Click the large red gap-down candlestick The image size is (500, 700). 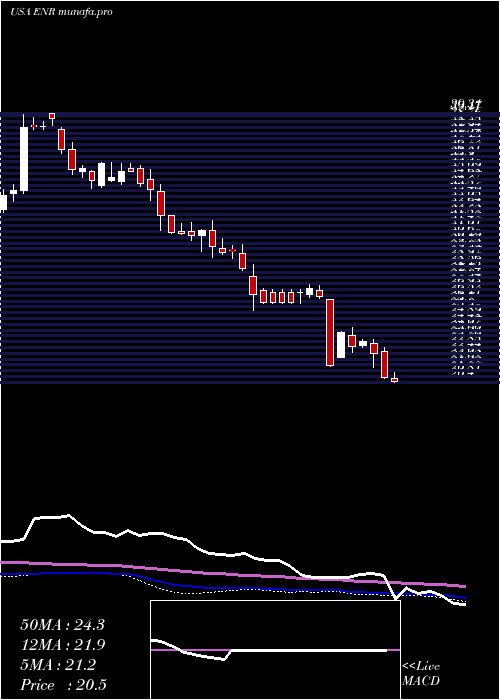pos(330,333)
